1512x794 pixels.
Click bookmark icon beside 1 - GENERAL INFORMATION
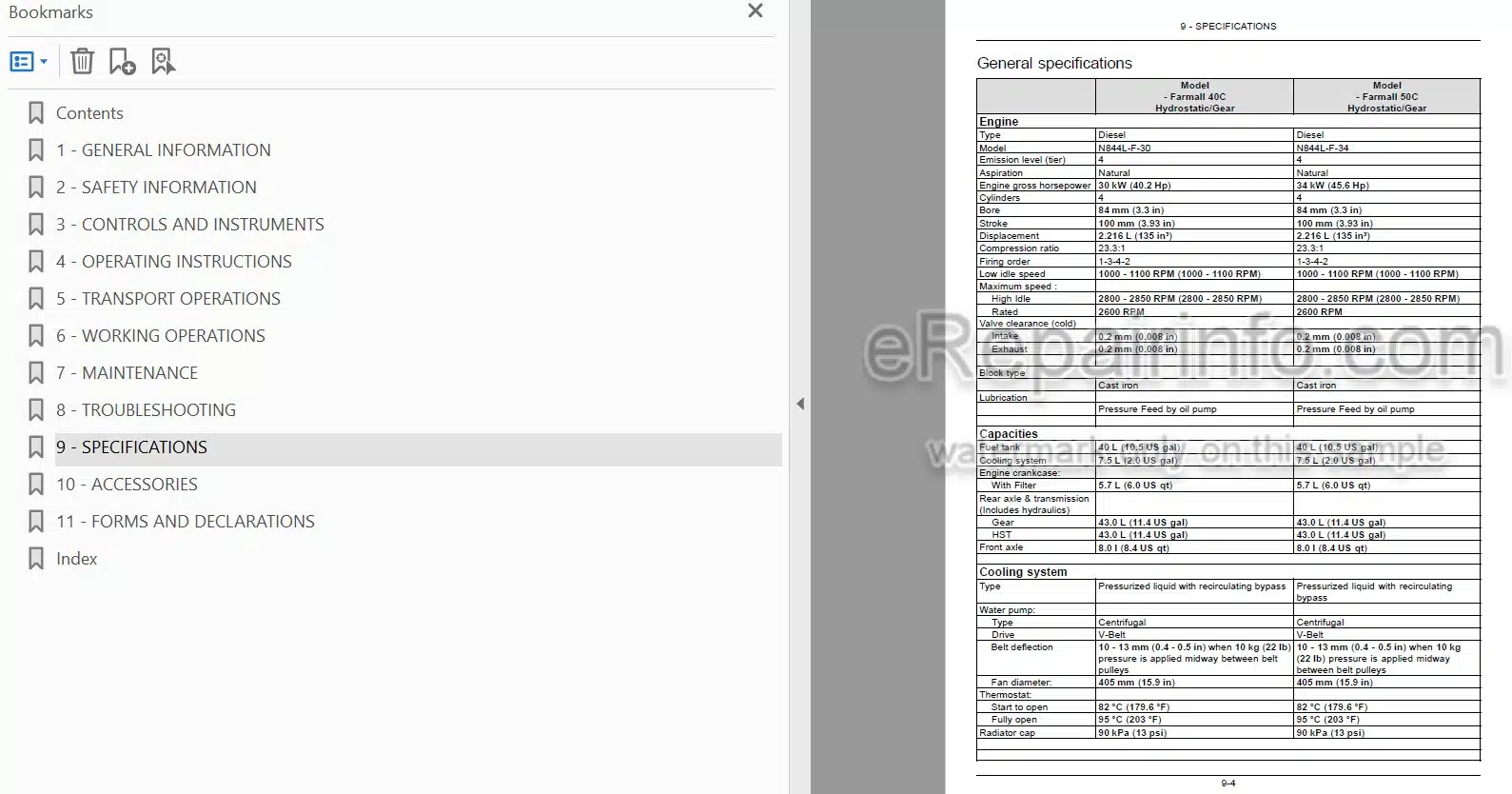(36, 150)
